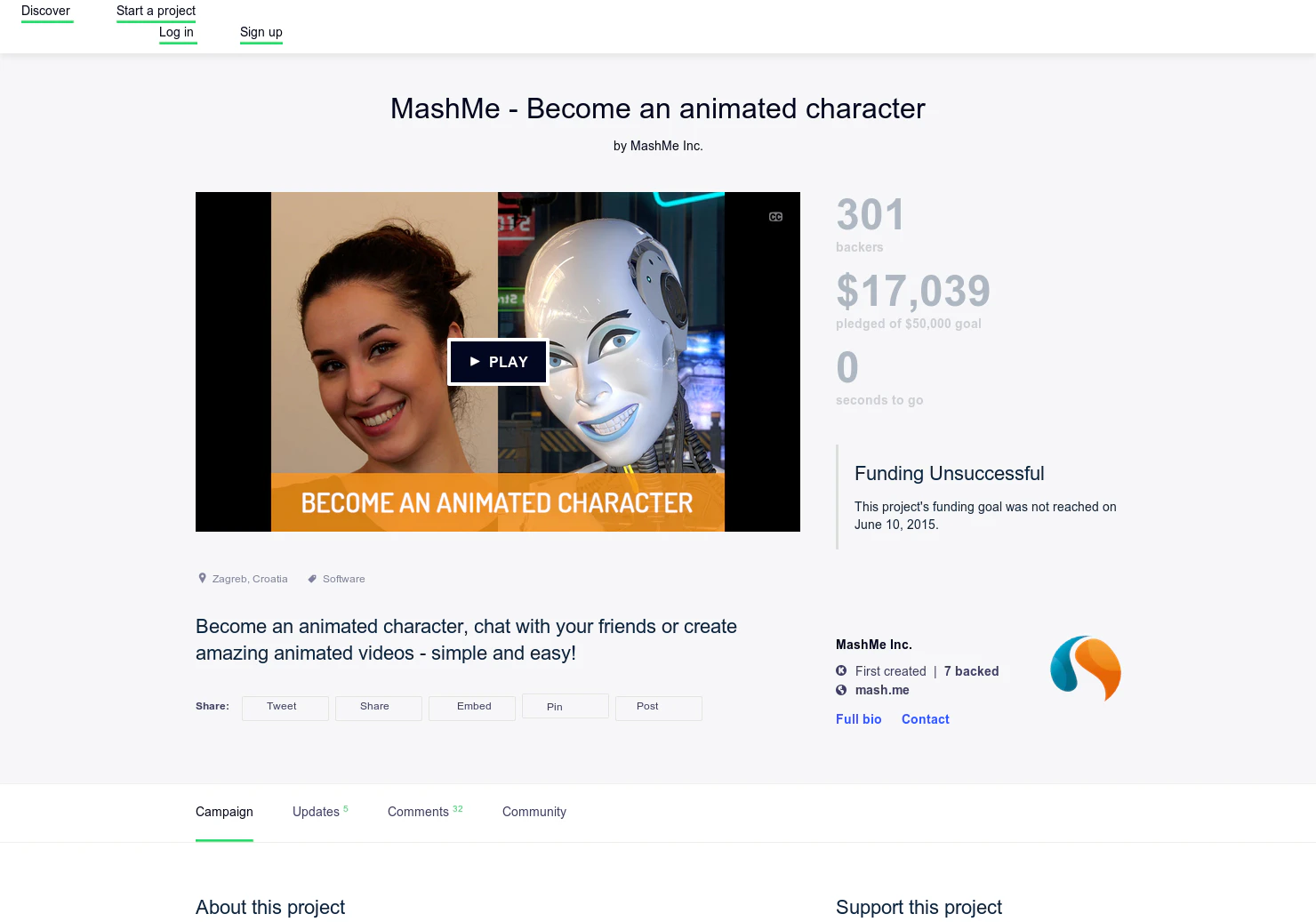
Task: Open the Full bio link
Action: [859, 719]
